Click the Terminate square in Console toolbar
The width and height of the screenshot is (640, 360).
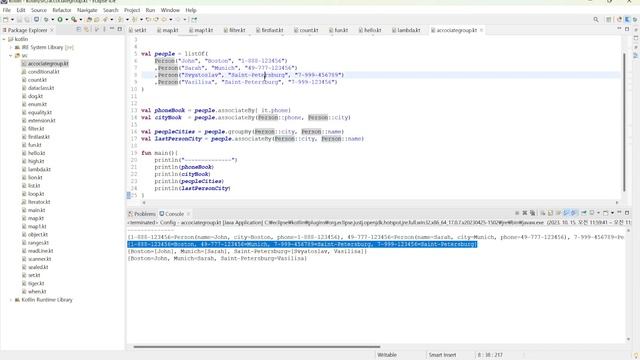(x=517, y=213)
